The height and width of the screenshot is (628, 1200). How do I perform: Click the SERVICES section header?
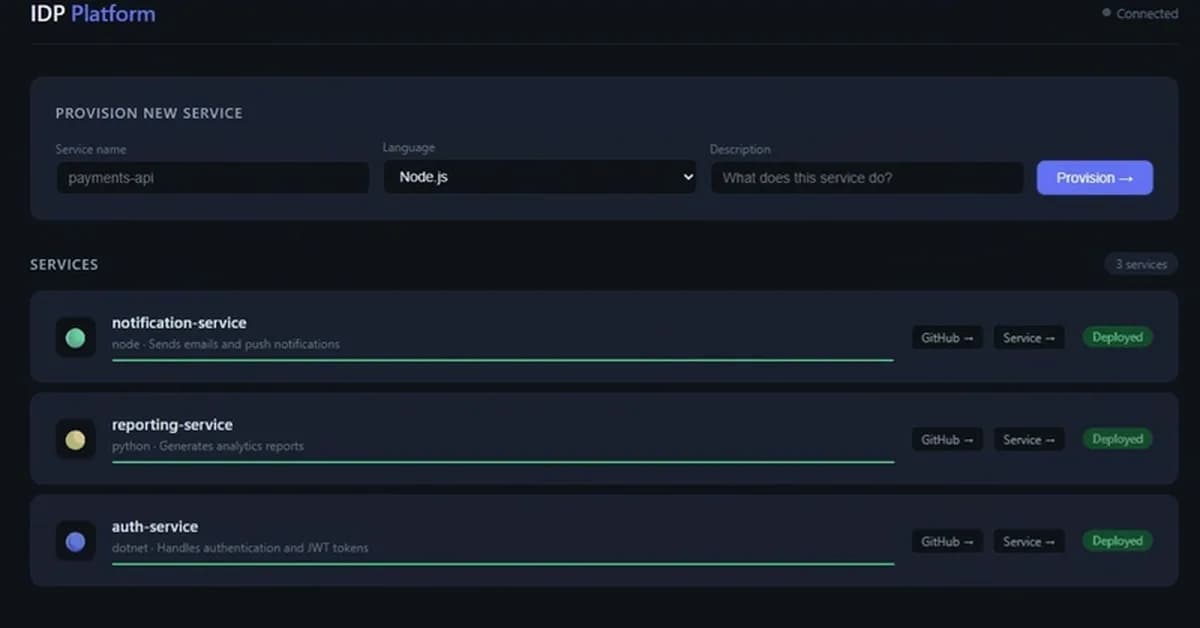point(64,264)
